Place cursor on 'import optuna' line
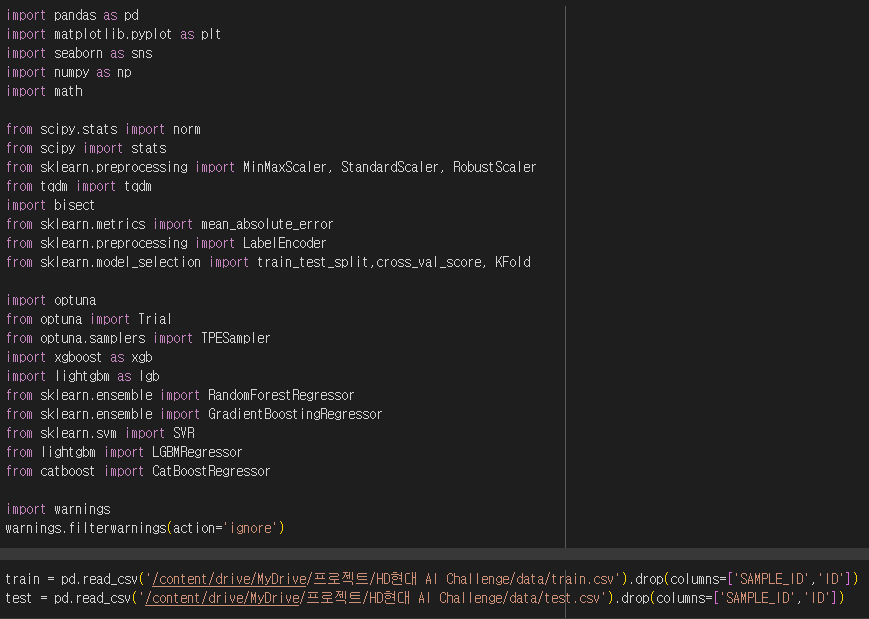 point(51,300)
